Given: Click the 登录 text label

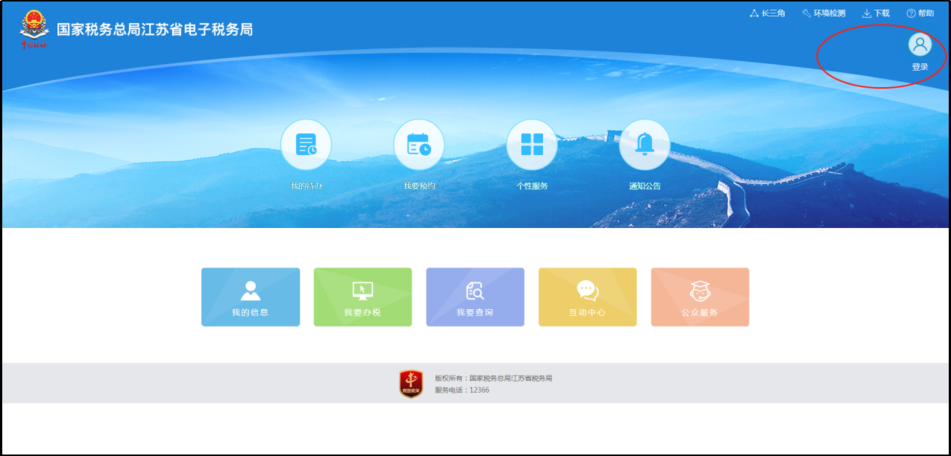Looking at the screenshot, I should (919, 67).
